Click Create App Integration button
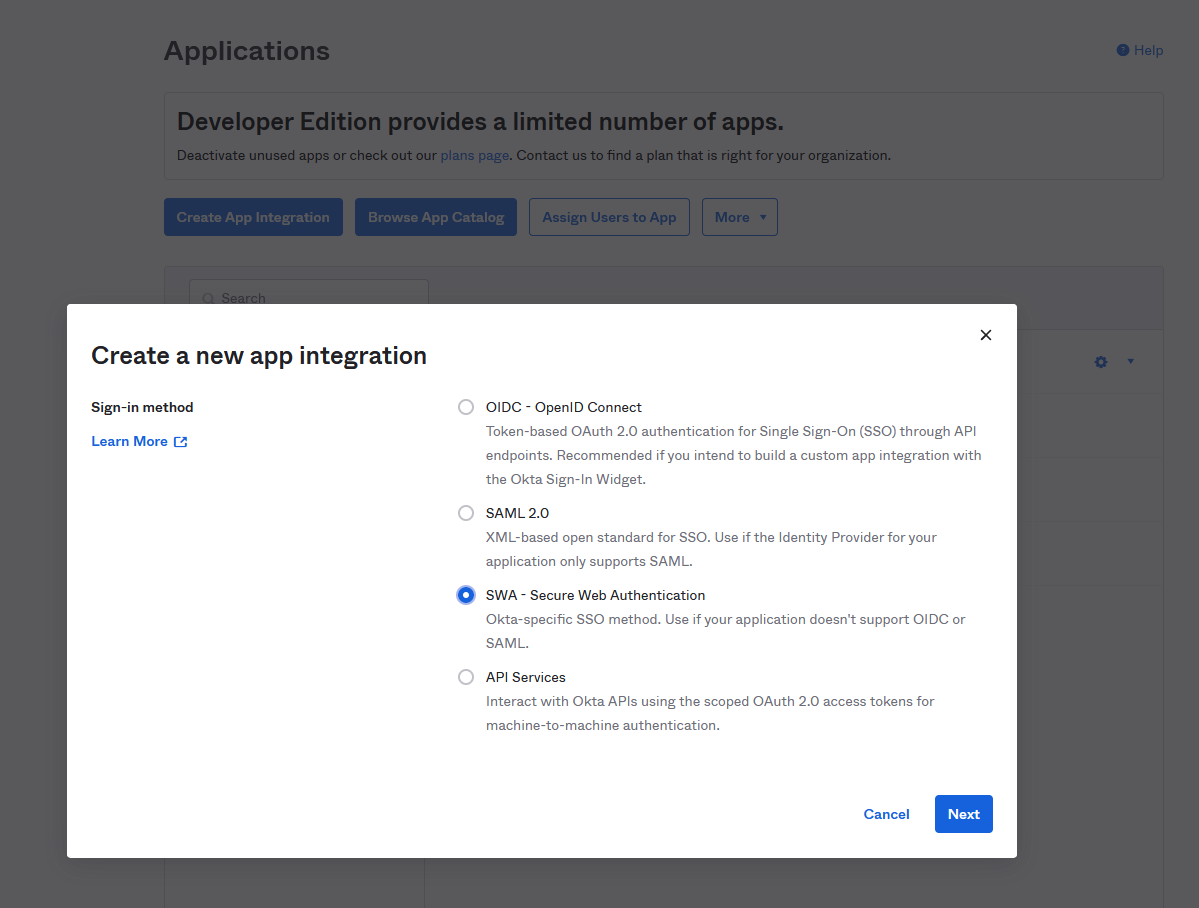The image size is (1199, 908). pos(253,217)
